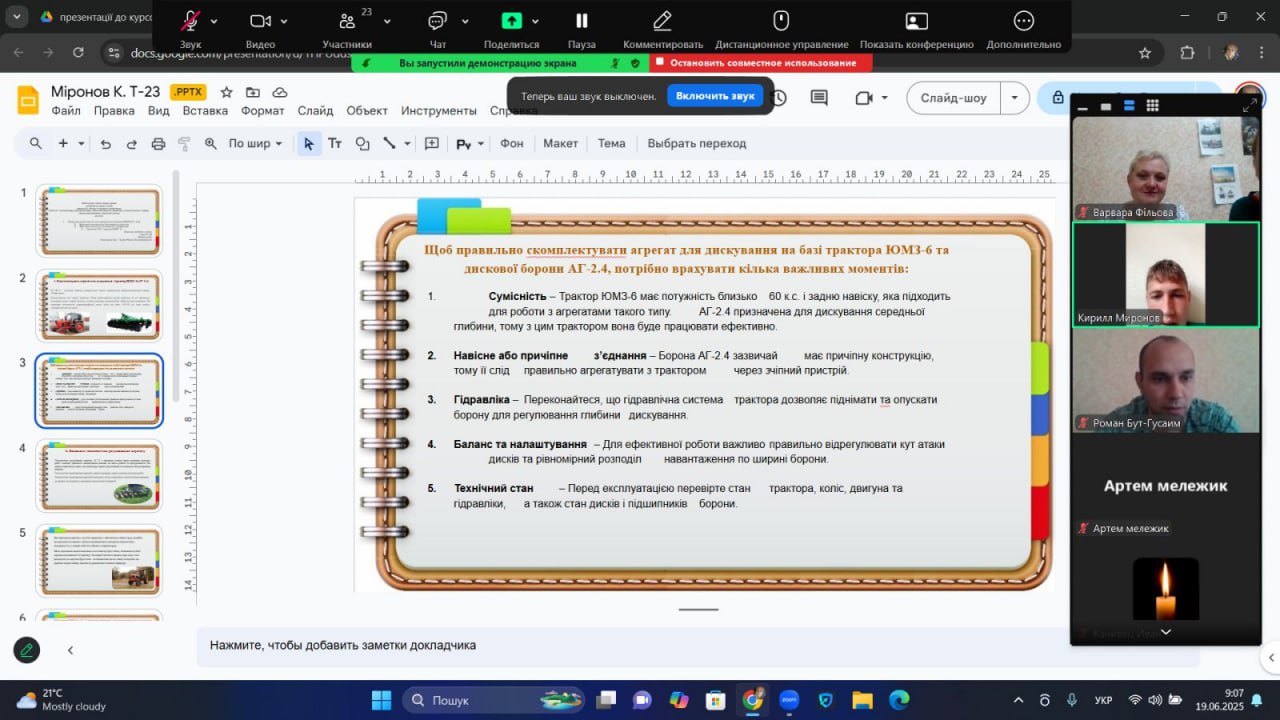Minimize Zoom video panel to thin strip
This screenshot has width=1280, height=720.
[1083, 106]
